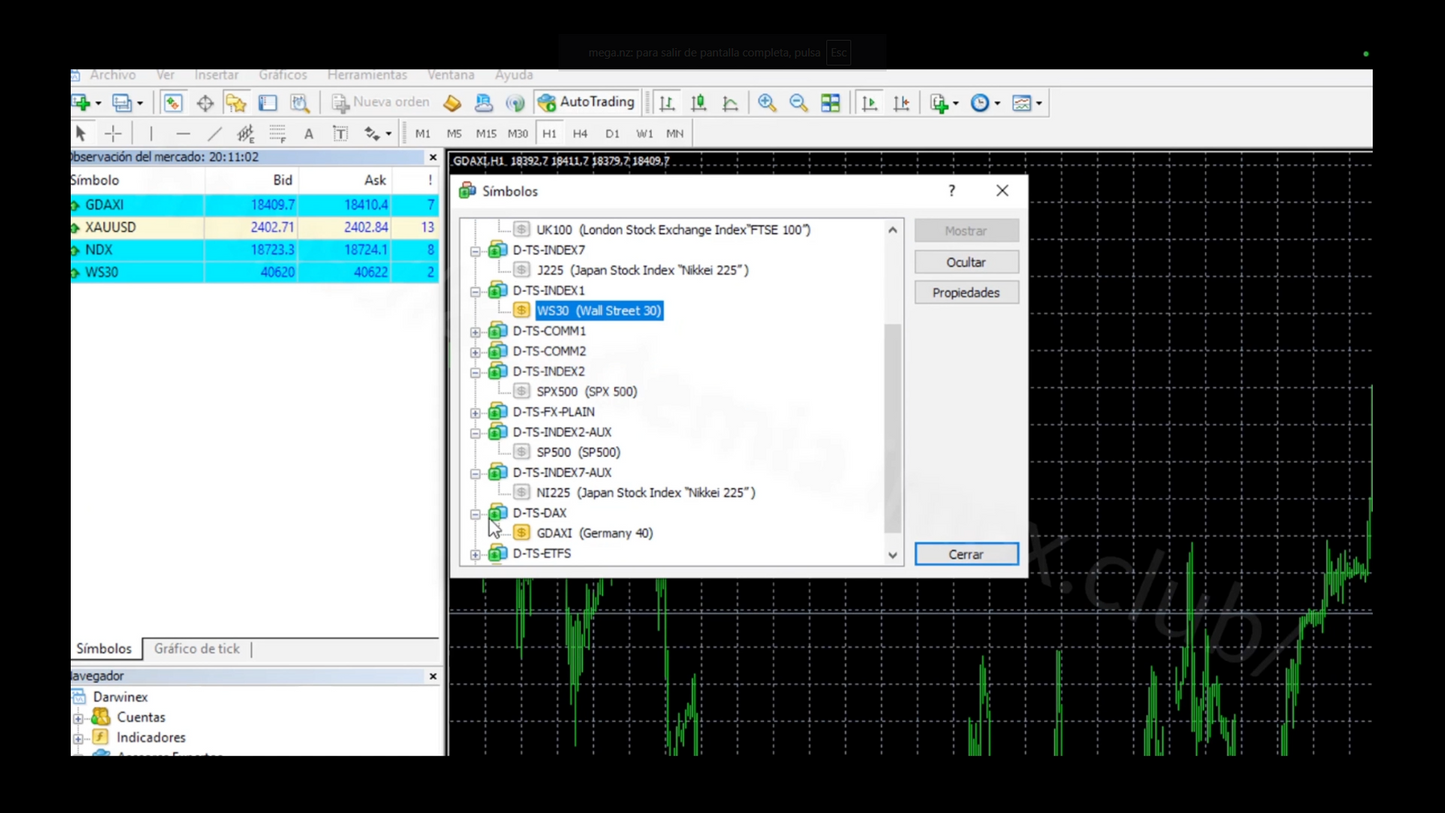Select the GDAXI (Germany 40) symbol

pos(594,533)
